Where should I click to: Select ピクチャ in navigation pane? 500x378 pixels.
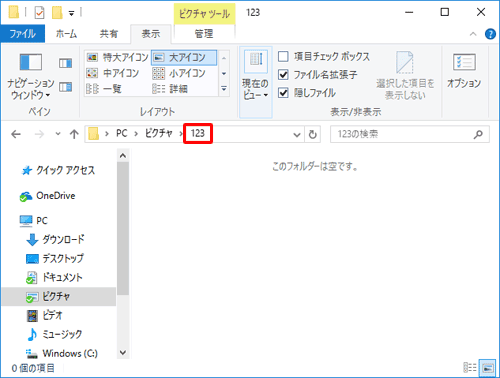(59, 296)
